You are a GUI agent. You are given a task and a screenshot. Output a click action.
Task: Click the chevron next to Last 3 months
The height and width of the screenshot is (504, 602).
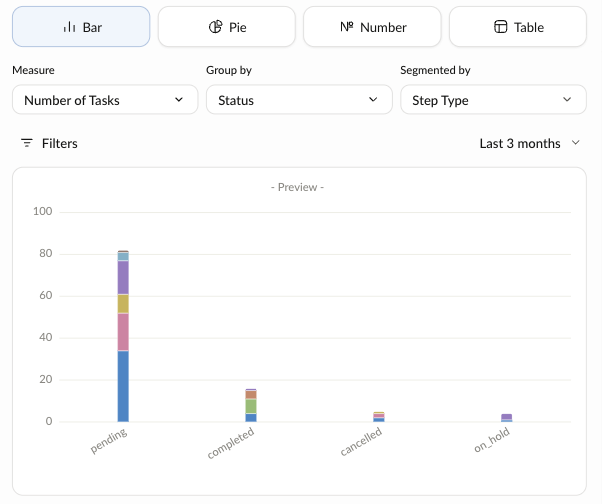(575, 143)
